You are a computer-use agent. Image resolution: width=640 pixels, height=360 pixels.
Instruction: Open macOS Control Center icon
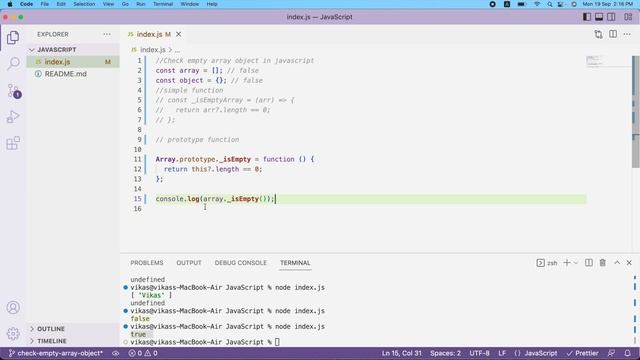[561, 4]
